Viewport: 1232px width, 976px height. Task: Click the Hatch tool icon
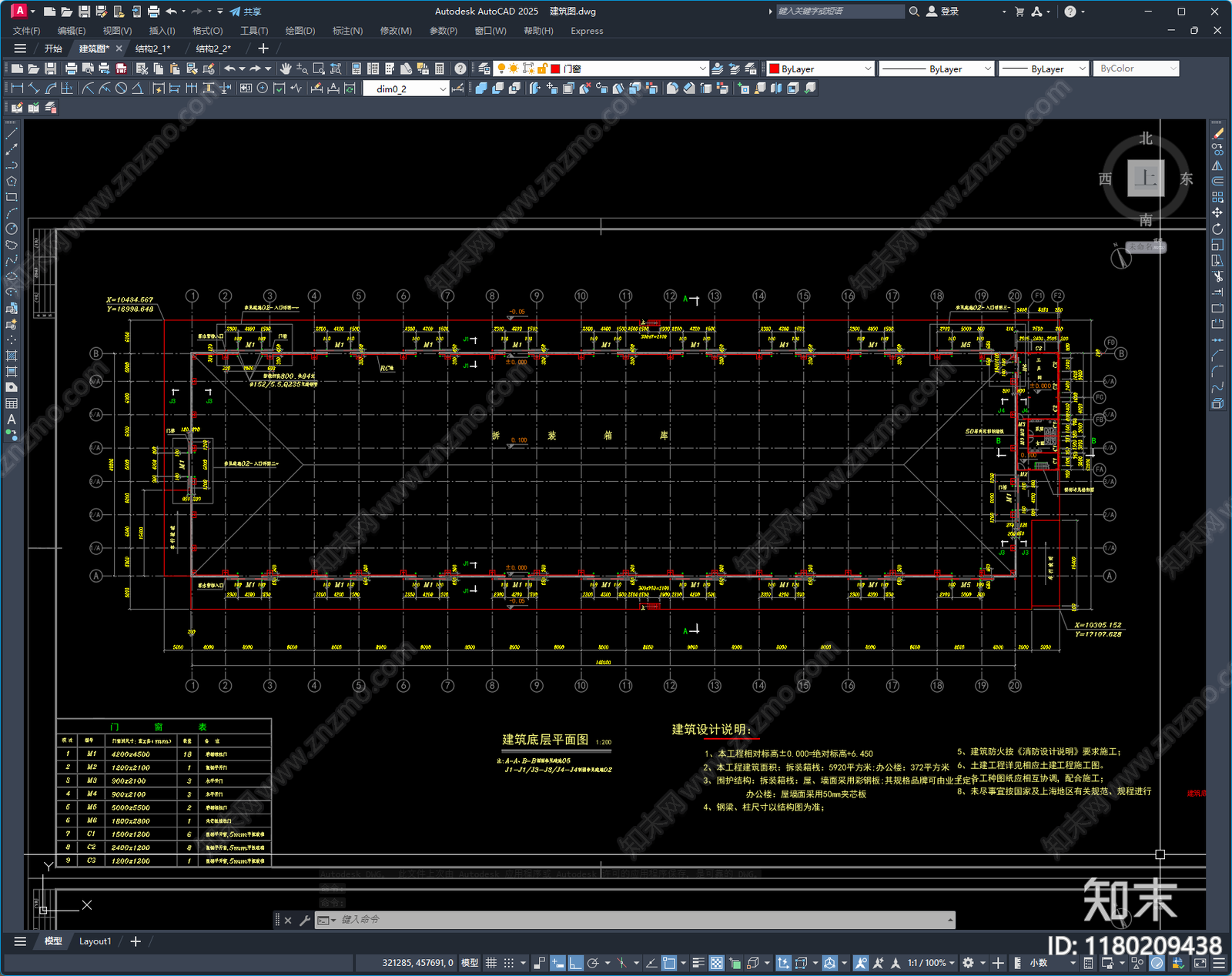coord(12,356)
